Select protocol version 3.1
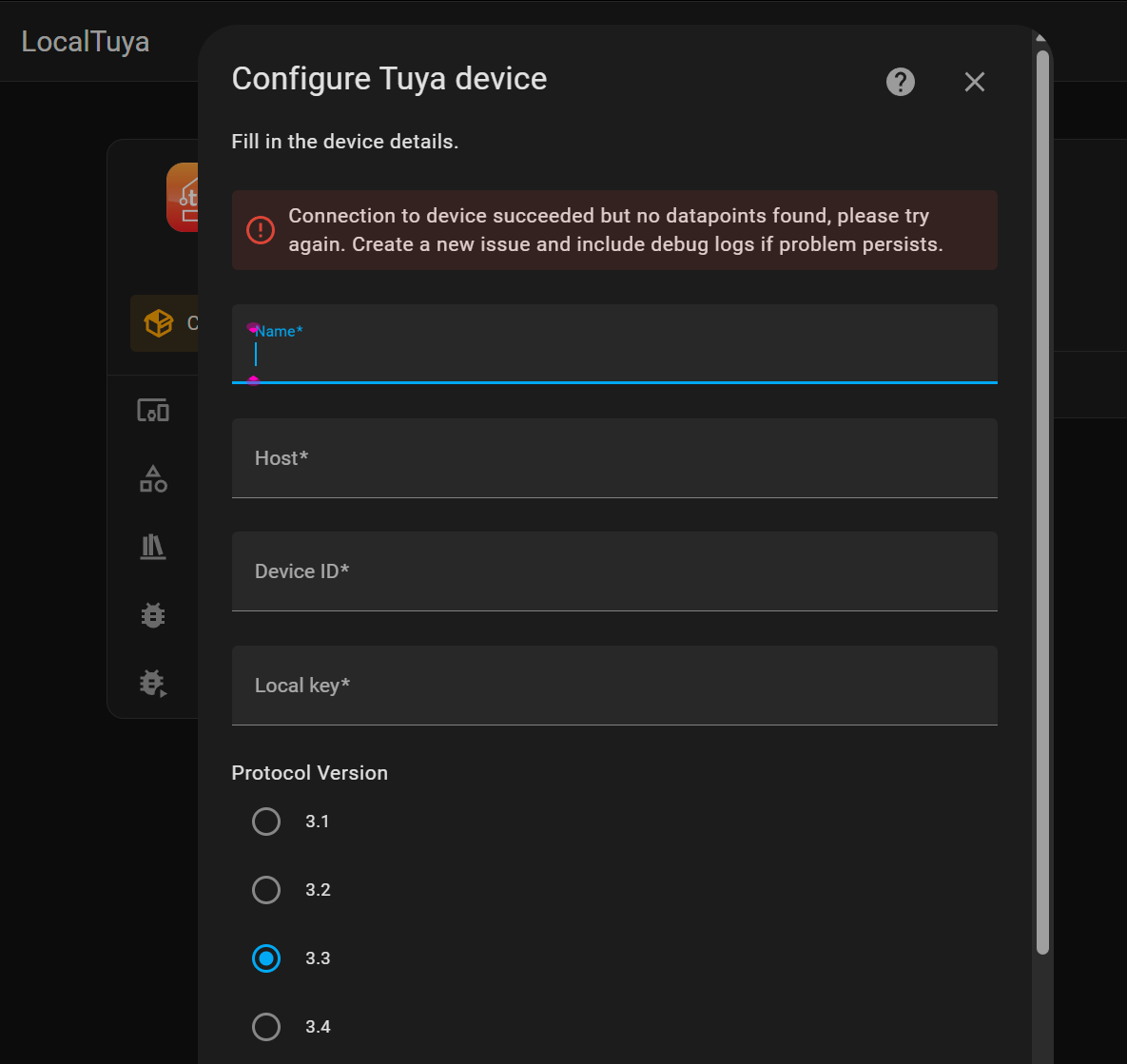The image size is (1127, 1064). coord(266,822)
